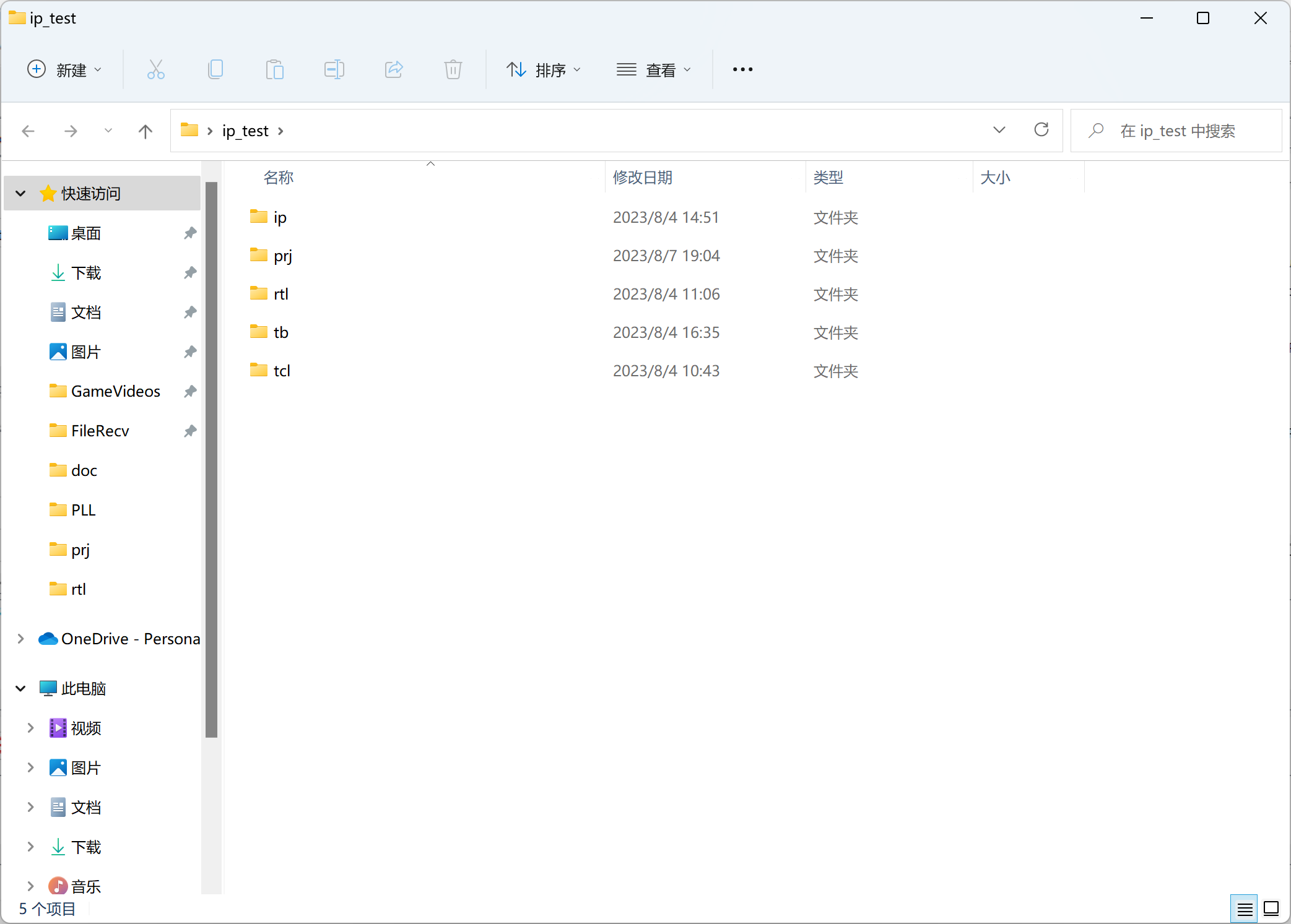1291x924 pixels.
Task: Select the tb folder in file list
Action: pyautogui.click(x=281, y=333)
